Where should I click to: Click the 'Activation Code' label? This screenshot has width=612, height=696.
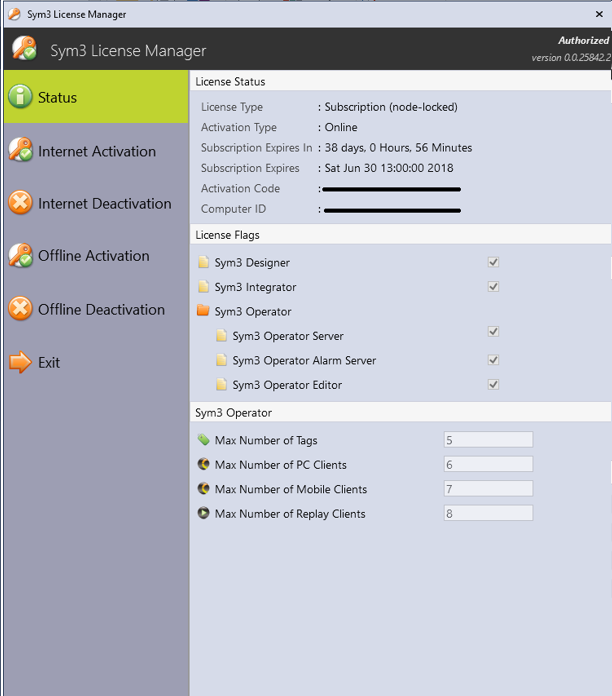coord(240,189)
